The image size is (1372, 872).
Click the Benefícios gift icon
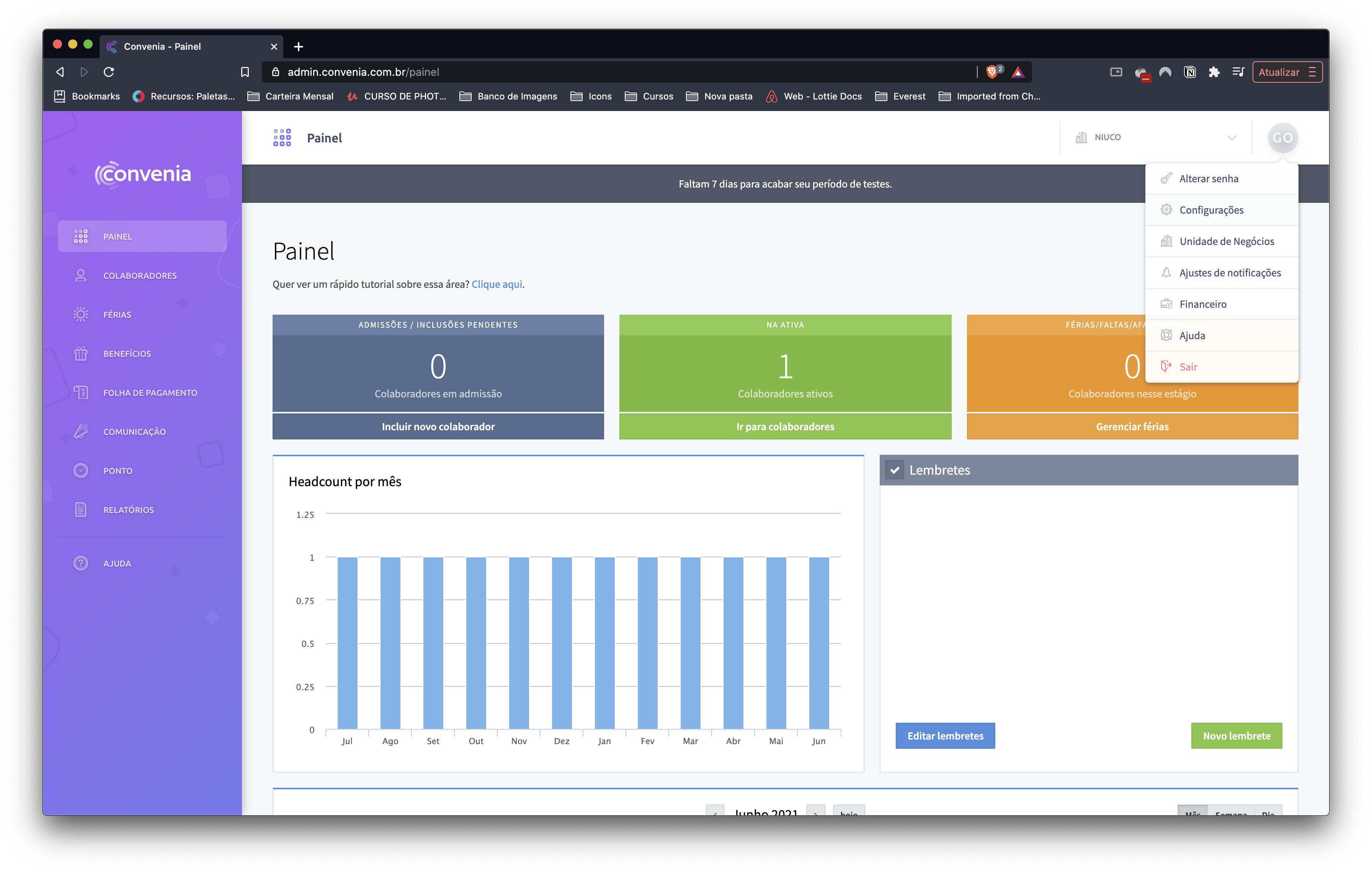point(81,354)
